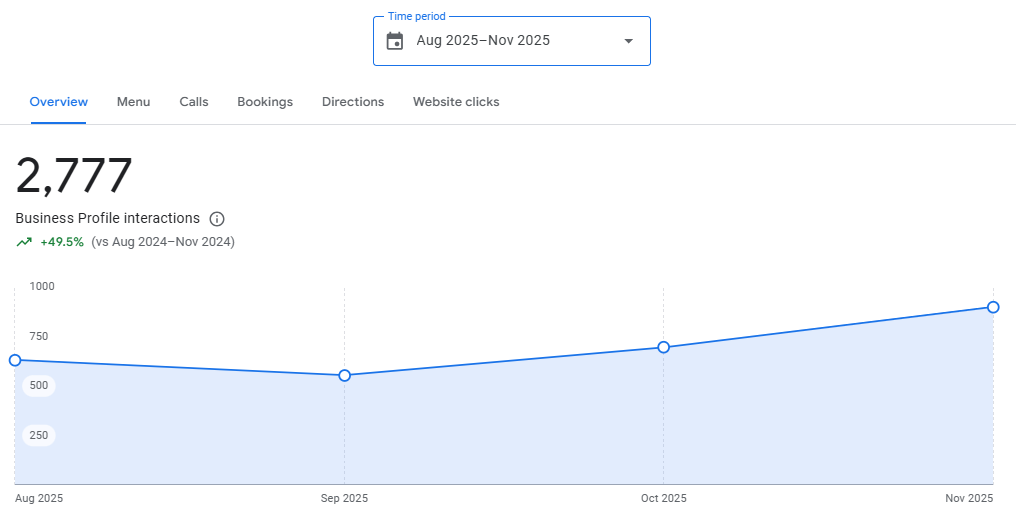Open the Aug 2025–Nov 2025 time period selector
The height and width of the screenshot is (519, 1016).
point(512,41)
